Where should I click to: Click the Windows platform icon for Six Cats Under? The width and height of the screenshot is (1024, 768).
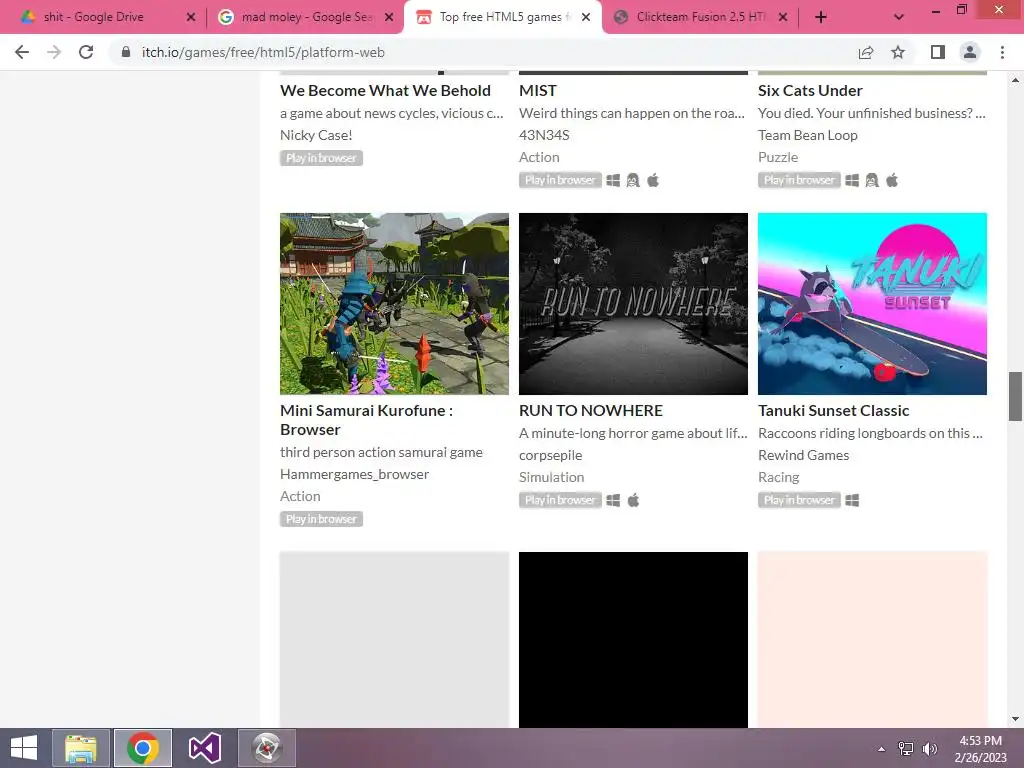tap(852, 180)
